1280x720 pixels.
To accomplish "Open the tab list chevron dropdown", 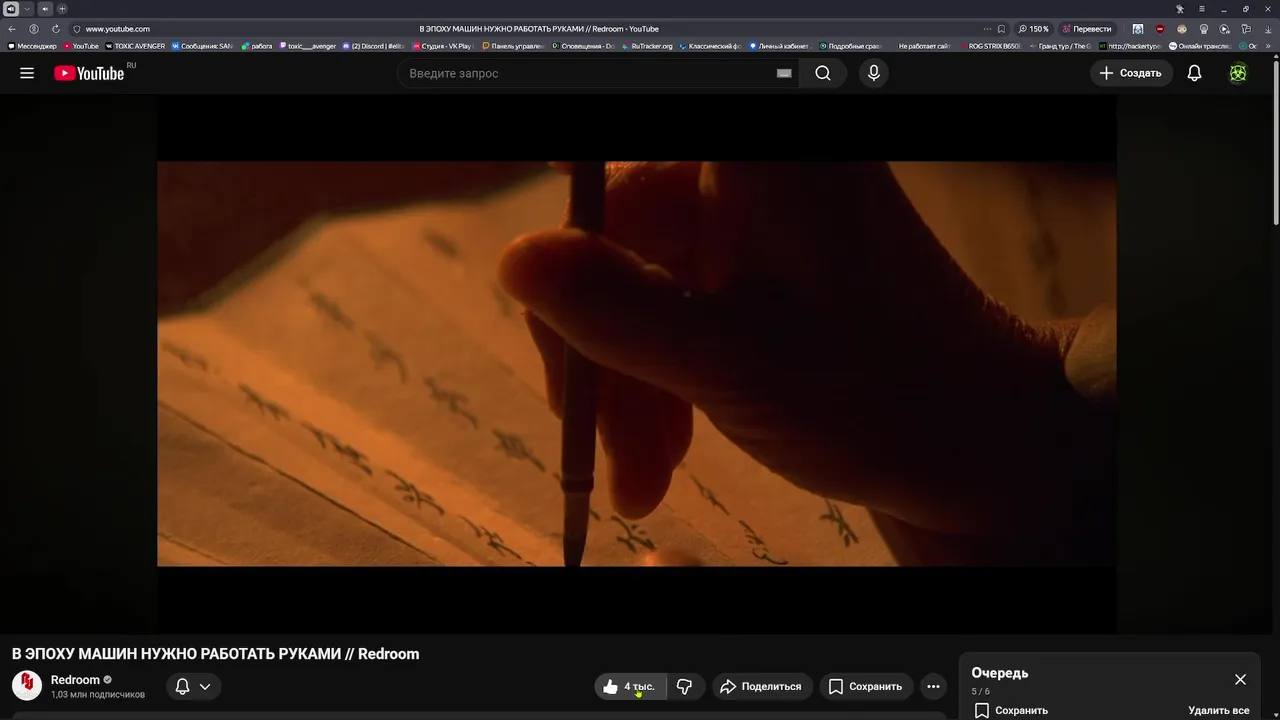I will (27, 9).
